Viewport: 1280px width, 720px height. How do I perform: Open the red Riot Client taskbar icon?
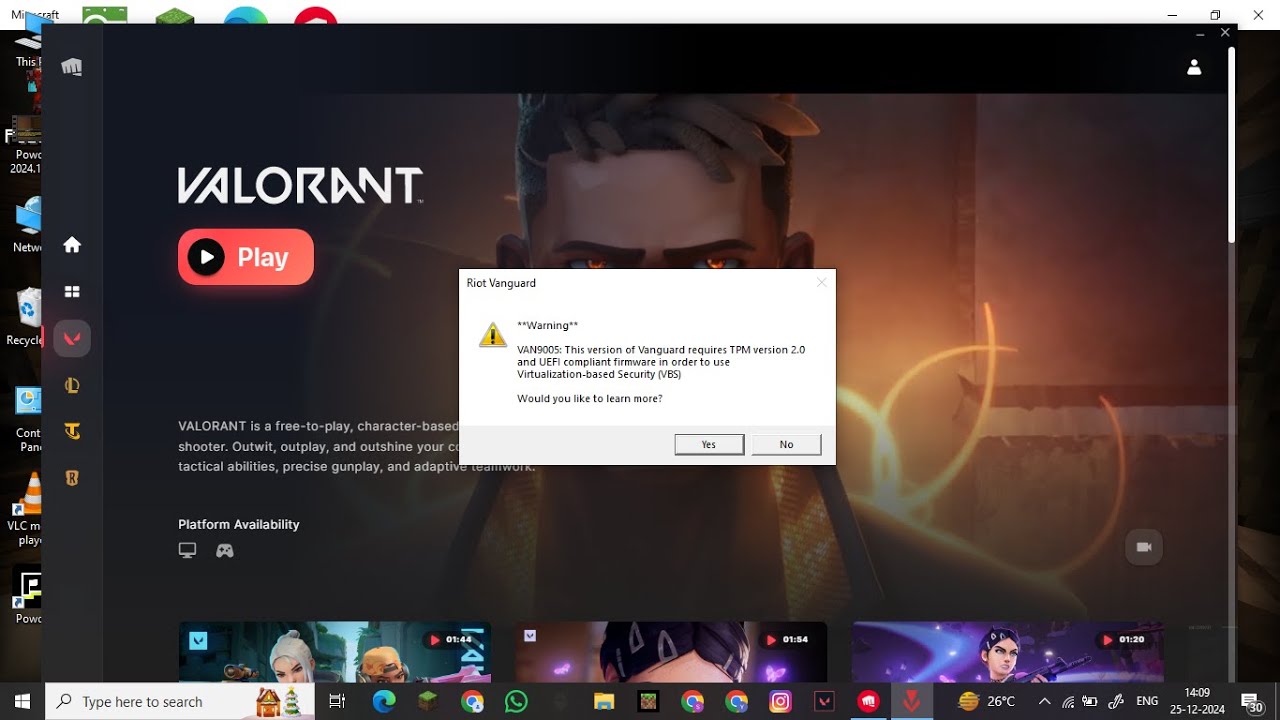click(867, 701)
